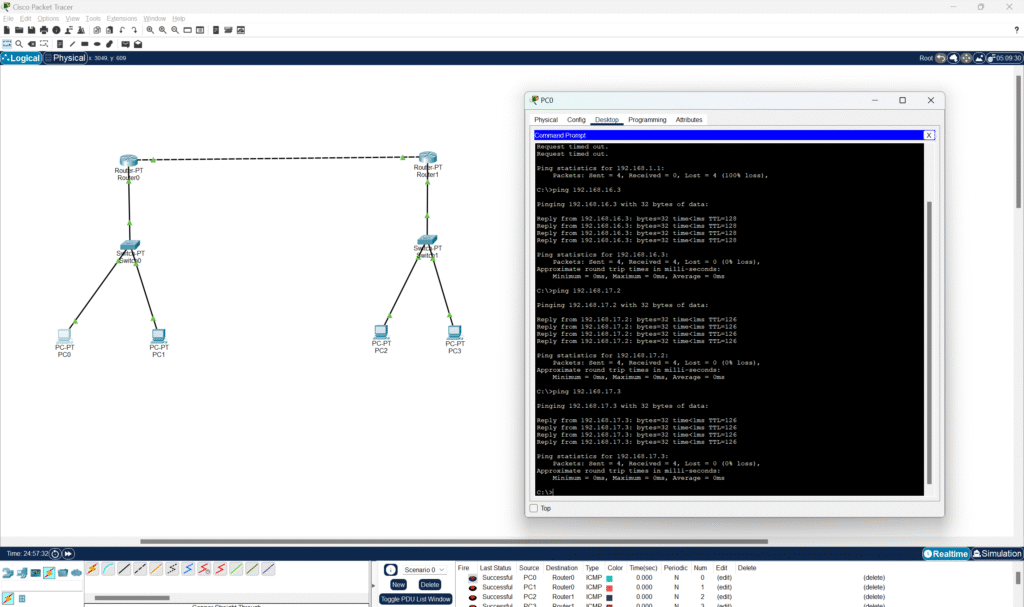Click the Command Prompt vertical scrollbar
The height and width of the screenshot is (607, 1024).
click(x=929, y=343)
